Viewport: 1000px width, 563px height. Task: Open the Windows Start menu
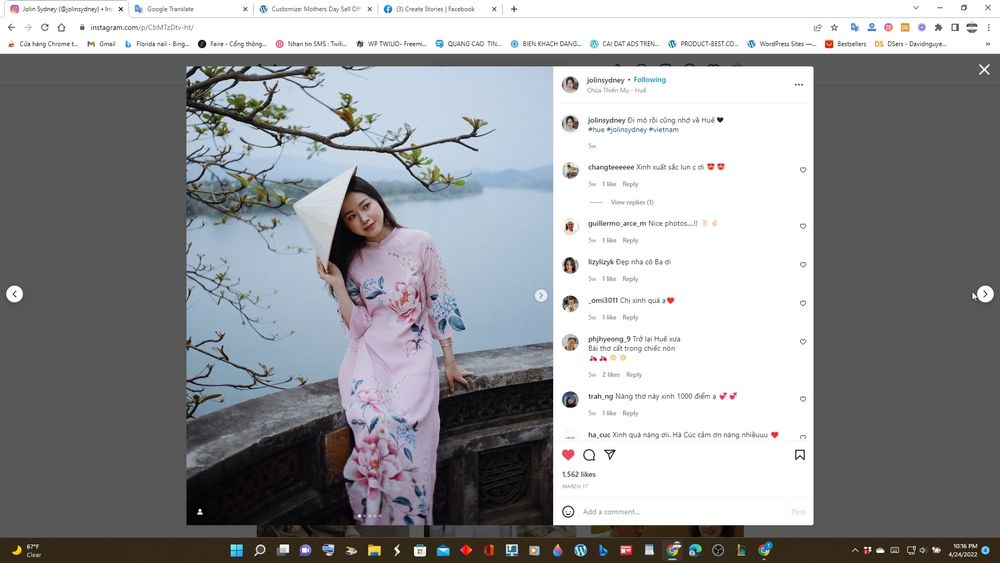[237, 550]
